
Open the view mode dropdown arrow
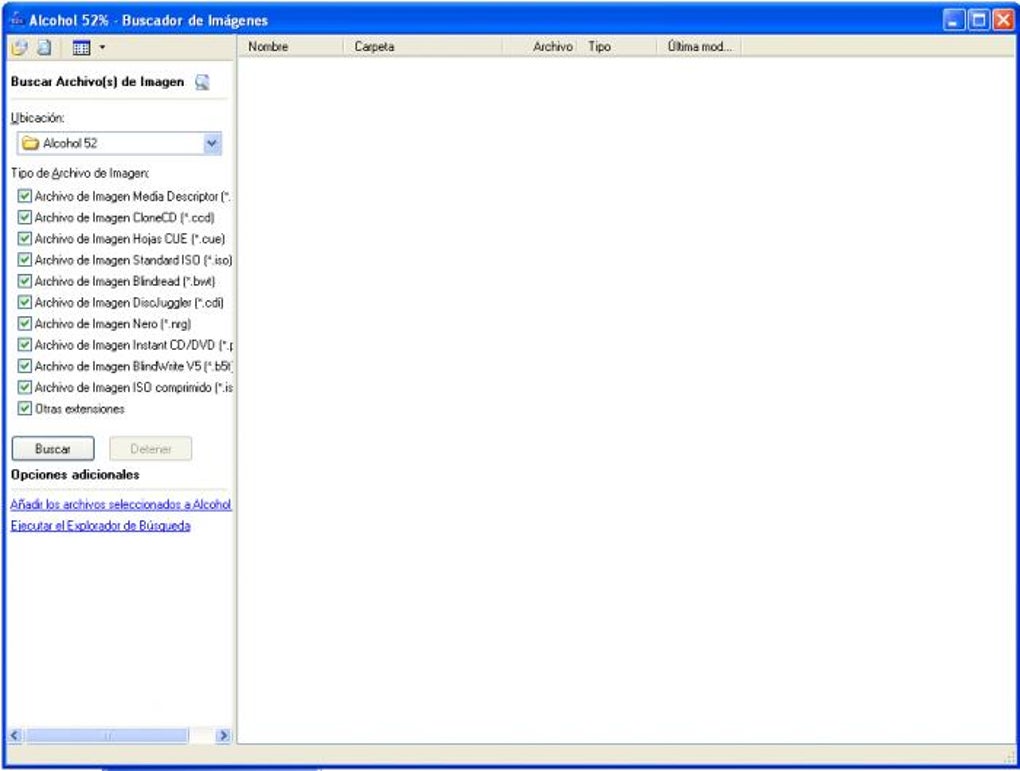[102, 47]
